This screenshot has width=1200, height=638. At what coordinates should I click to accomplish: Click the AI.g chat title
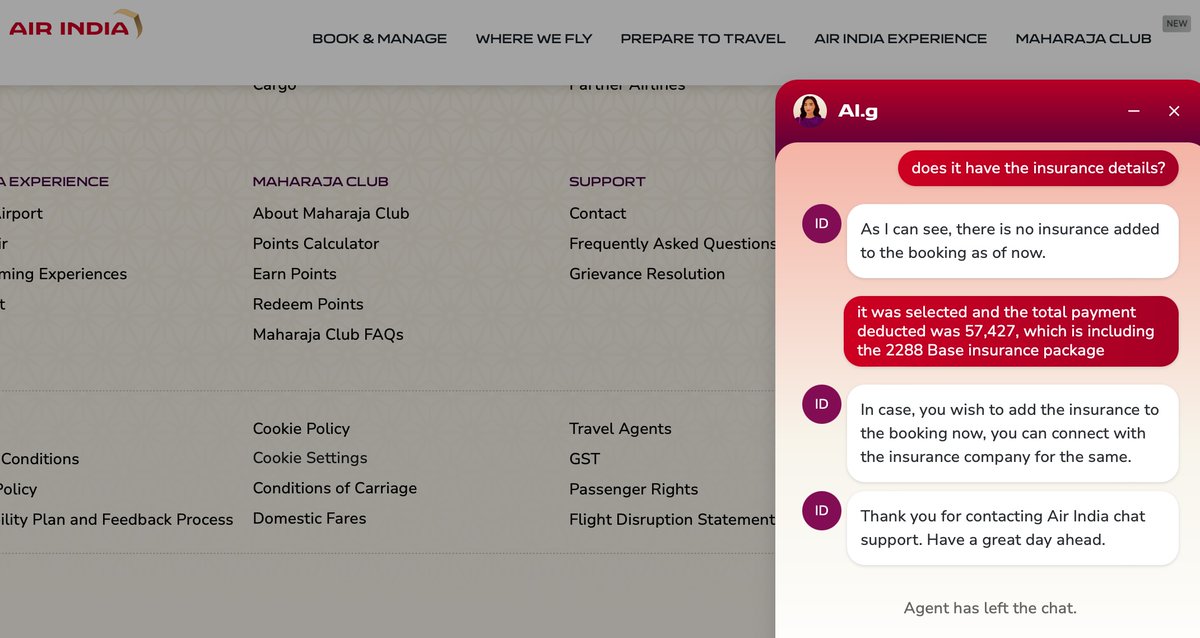pyautogui.click(x=858, y=111)
